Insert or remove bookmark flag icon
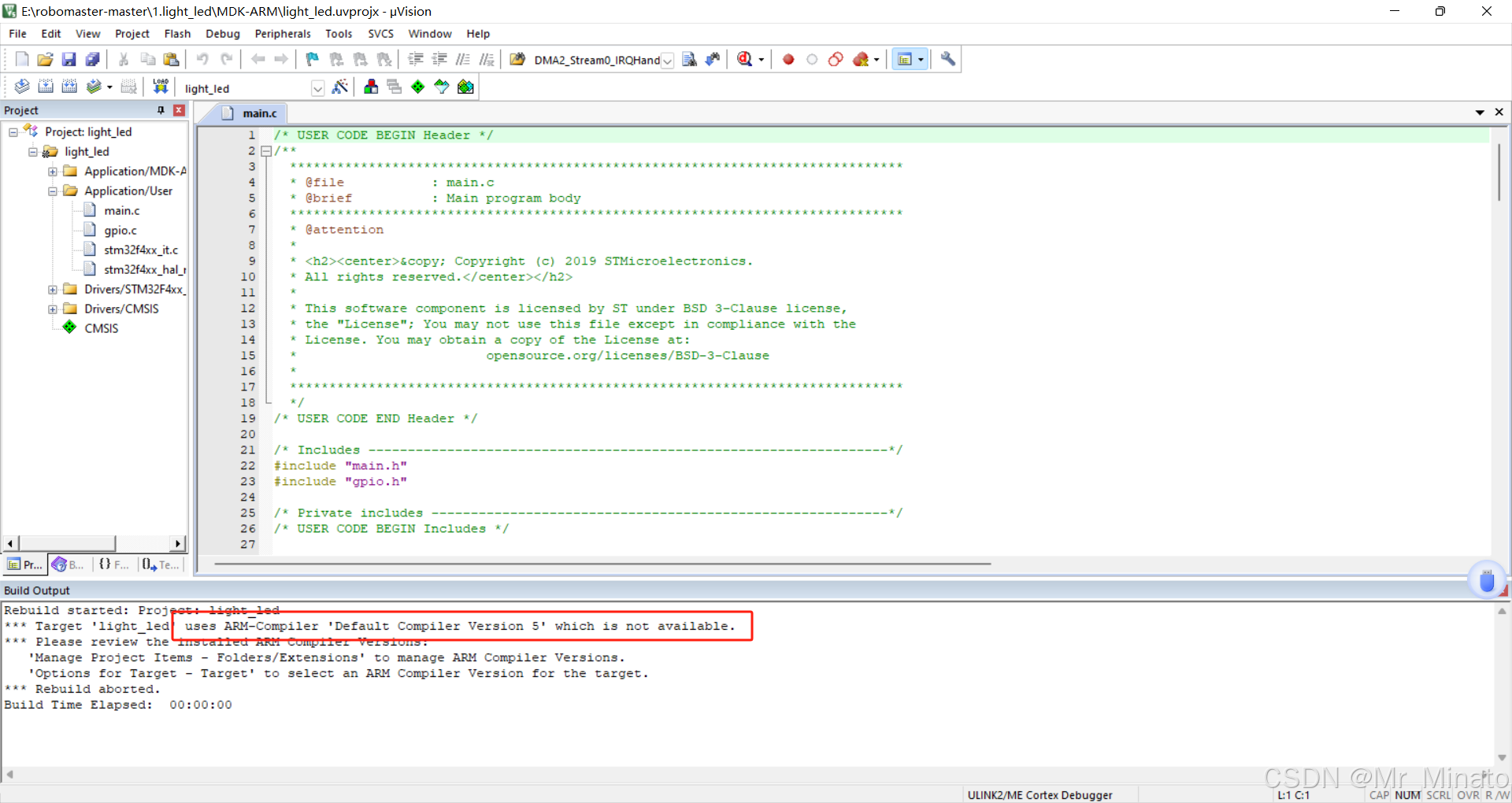Viewport: 1512px width, 803px height. 312,59
